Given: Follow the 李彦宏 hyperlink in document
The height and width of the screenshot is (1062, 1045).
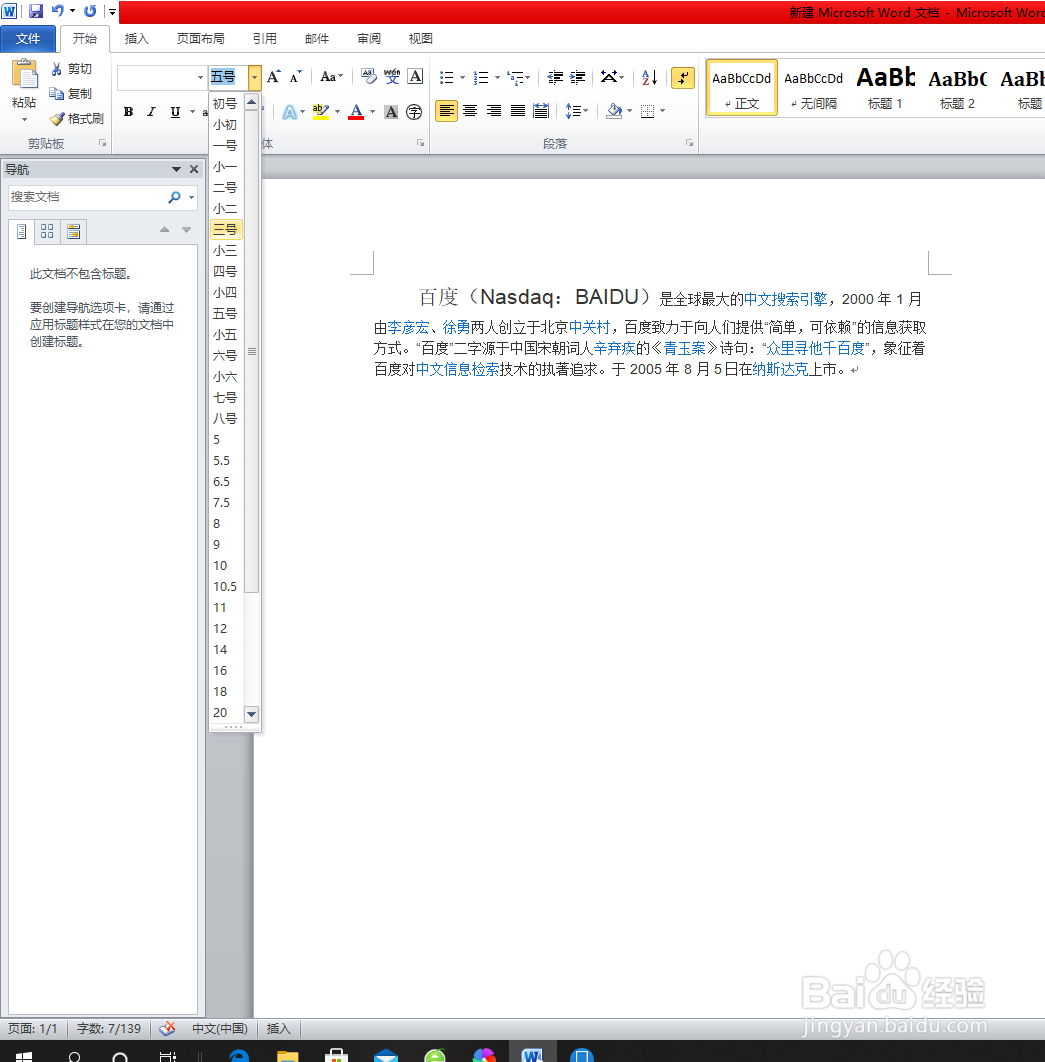Looking at the screenshot, I should pyautogui.click(x=408, y=328).
